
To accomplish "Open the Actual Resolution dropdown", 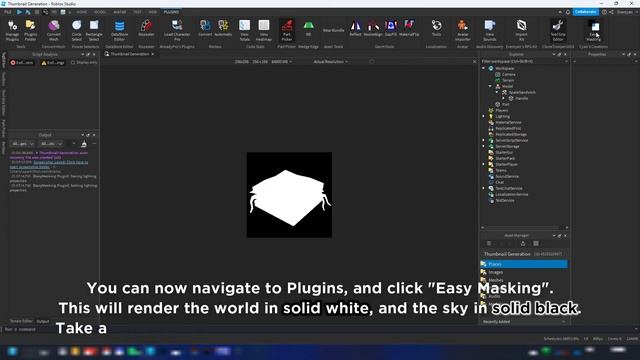I will (331, 62).
